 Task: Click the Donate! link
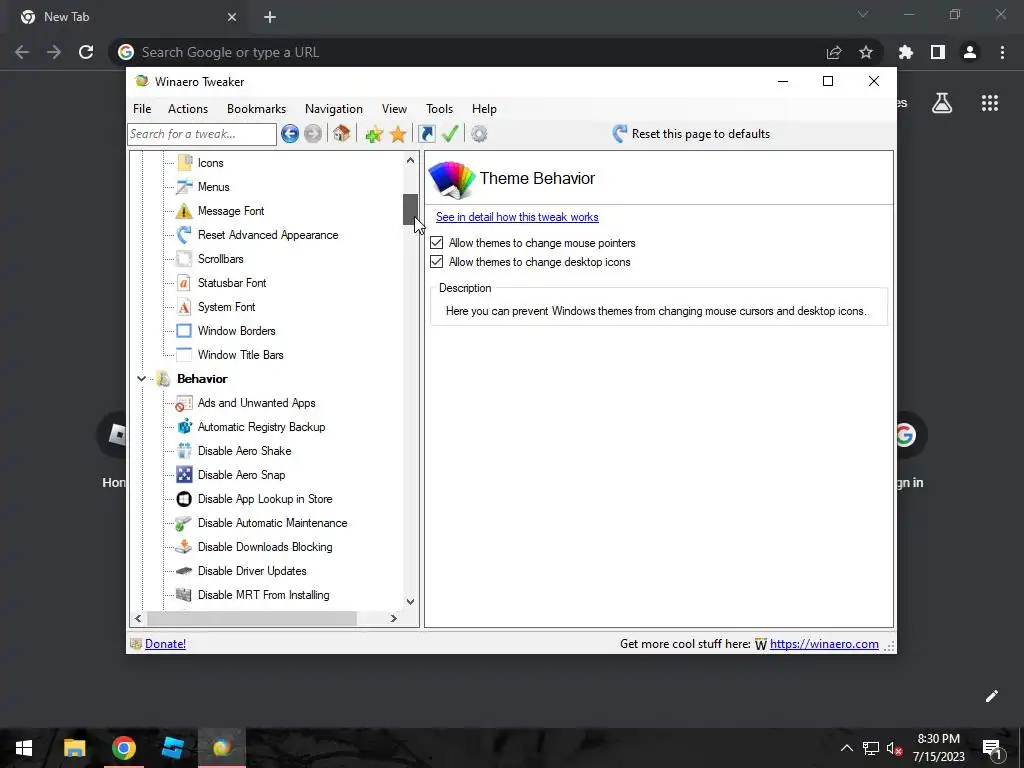tap(165, 644)
